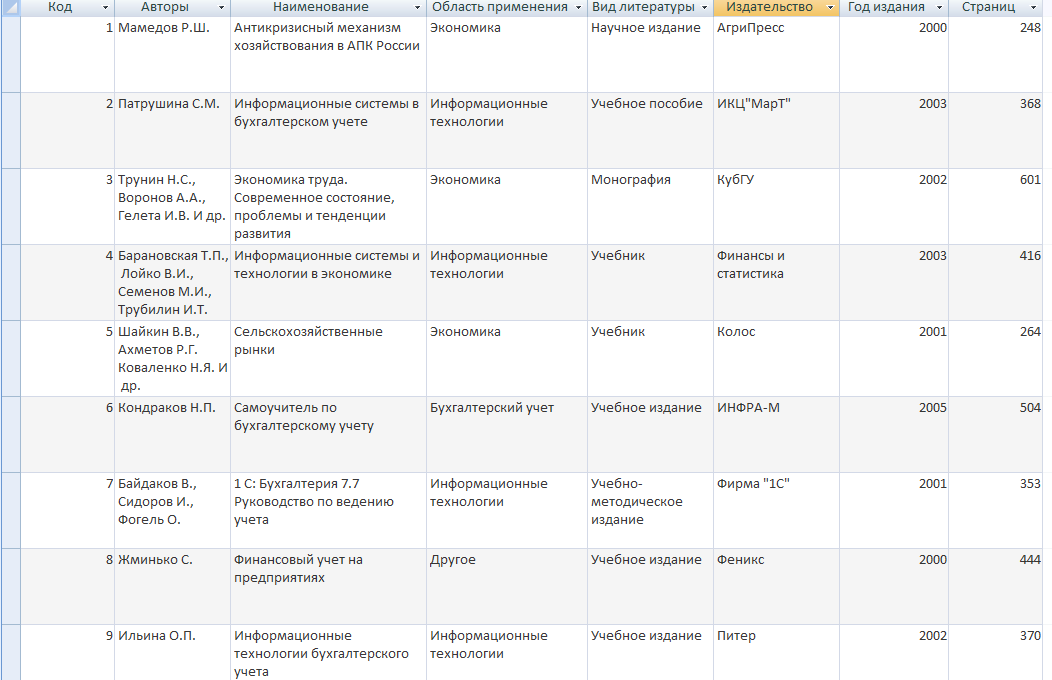Click the year cell 2005
1052x680 pixels.
[894, 435]
